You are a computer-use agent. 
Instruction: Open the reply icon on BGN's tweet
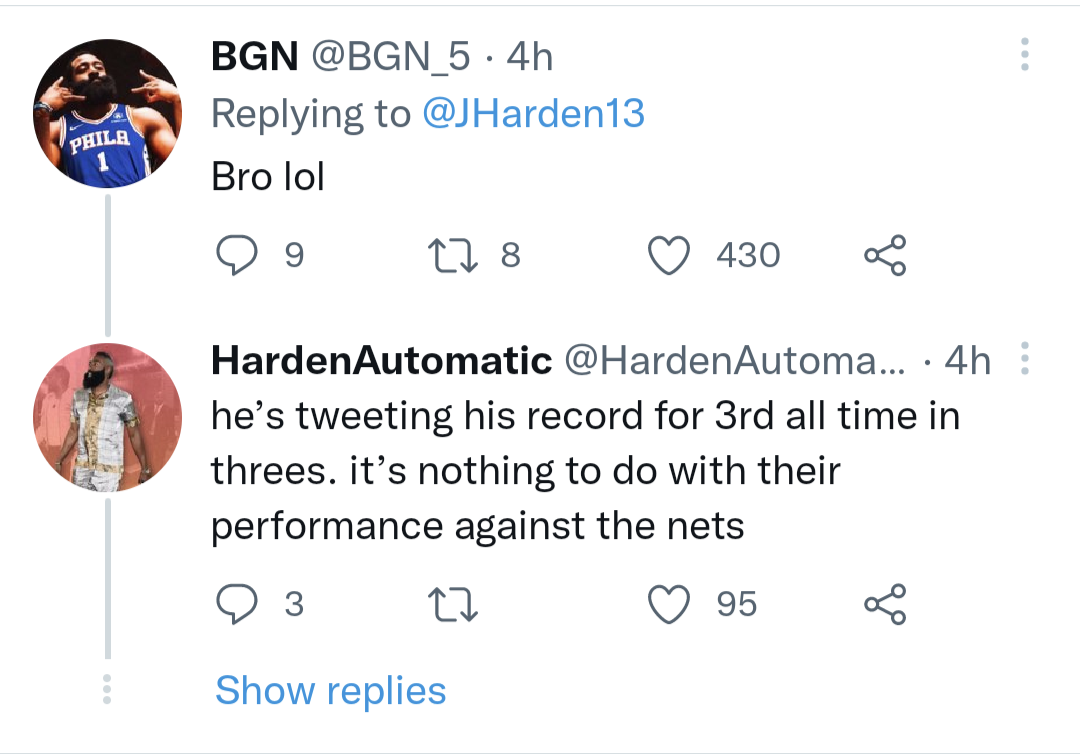click(x=237, y=254)
